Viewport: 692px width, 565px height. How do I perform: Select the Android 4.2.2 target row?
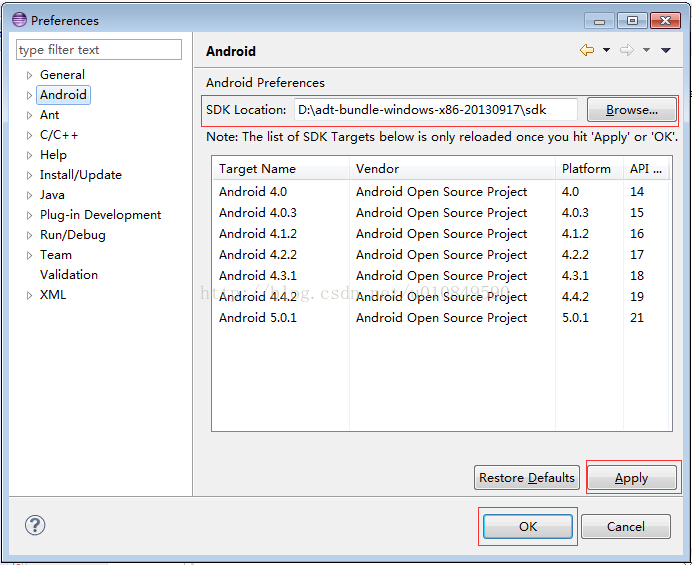coord(441,255)
